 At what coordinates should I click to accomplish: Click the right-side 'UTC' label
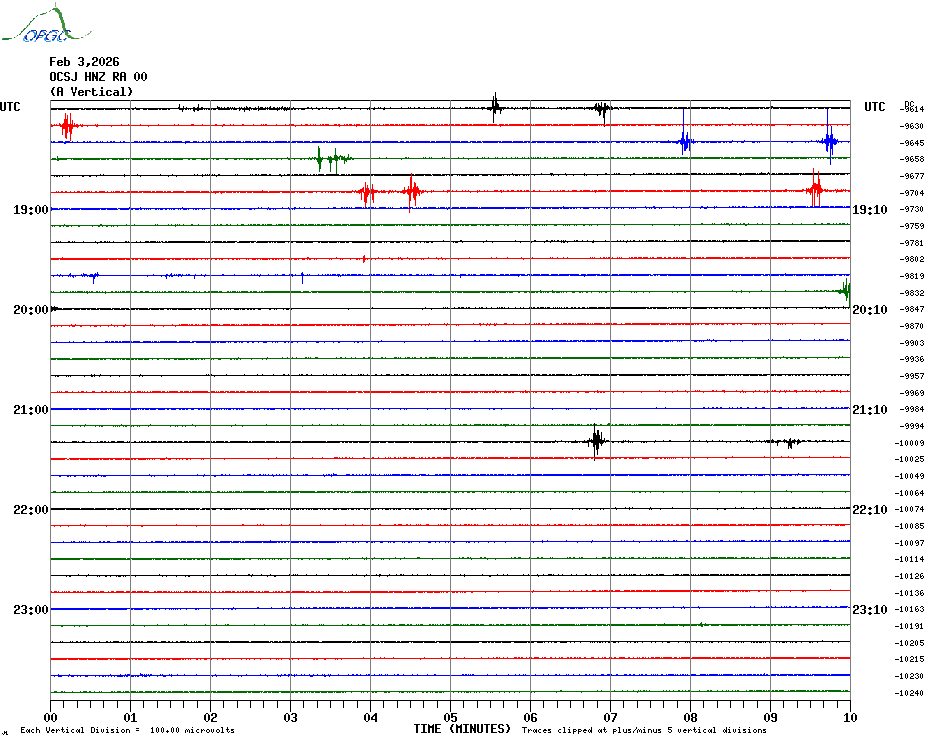[x=874, y=107]
